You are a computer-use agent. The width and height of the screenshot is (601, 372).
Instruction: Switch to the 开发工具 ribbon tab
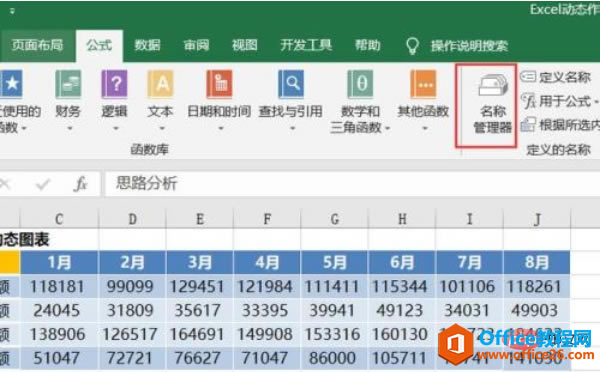pyautogui.click(x=306, y=45)
